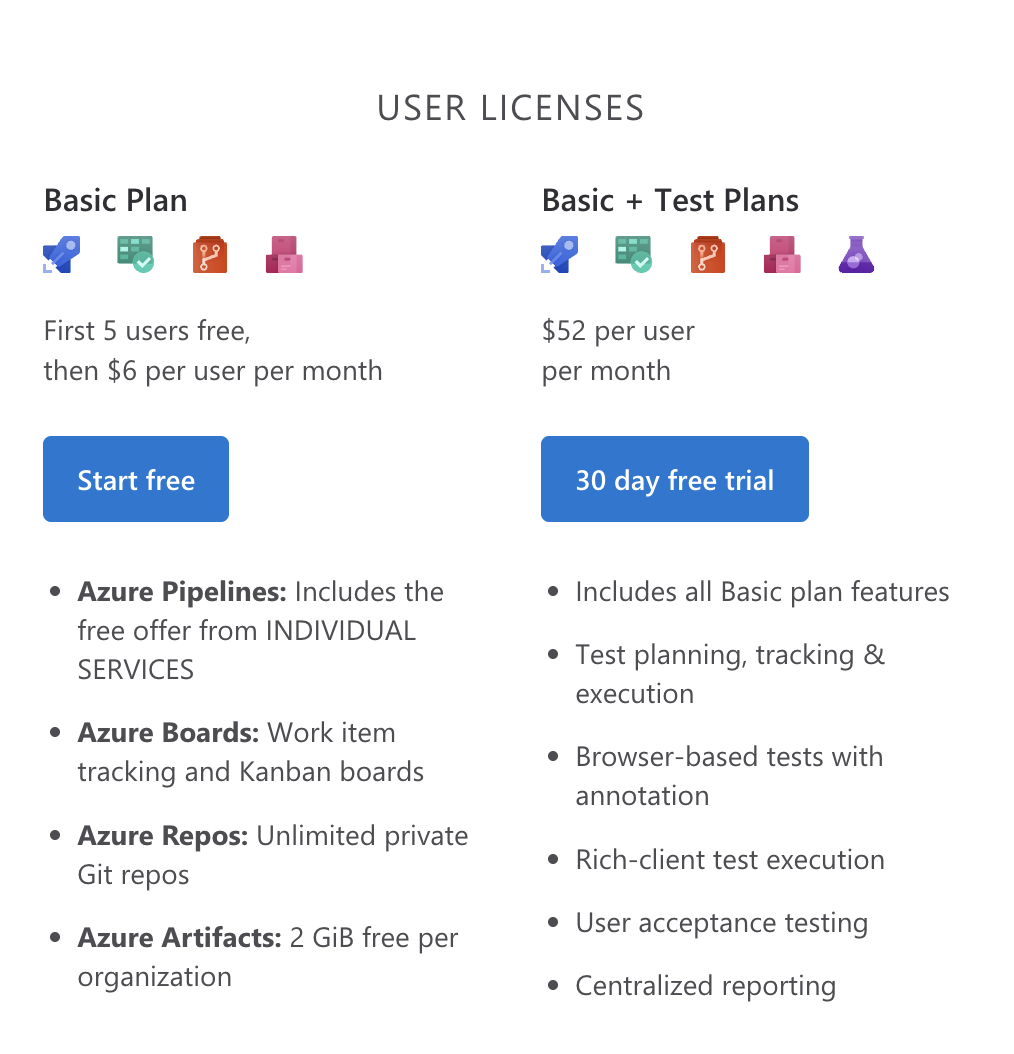Click the User acceptance testing list item
The width and height of the screenshot is (1014, 1054).
click(x=721, y=923)
